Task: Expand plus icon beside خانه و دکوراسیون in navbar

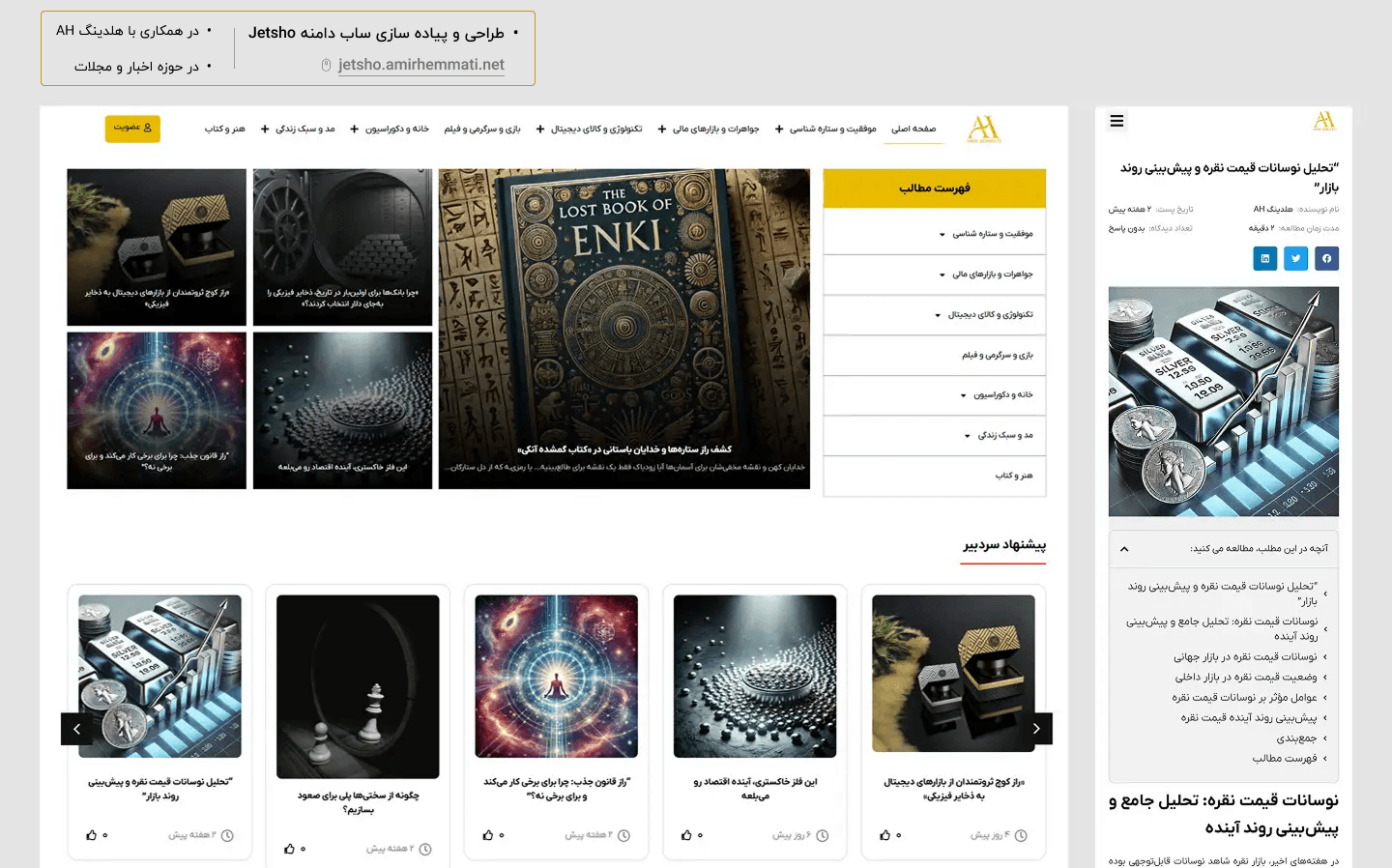Action: pos(355,129)
